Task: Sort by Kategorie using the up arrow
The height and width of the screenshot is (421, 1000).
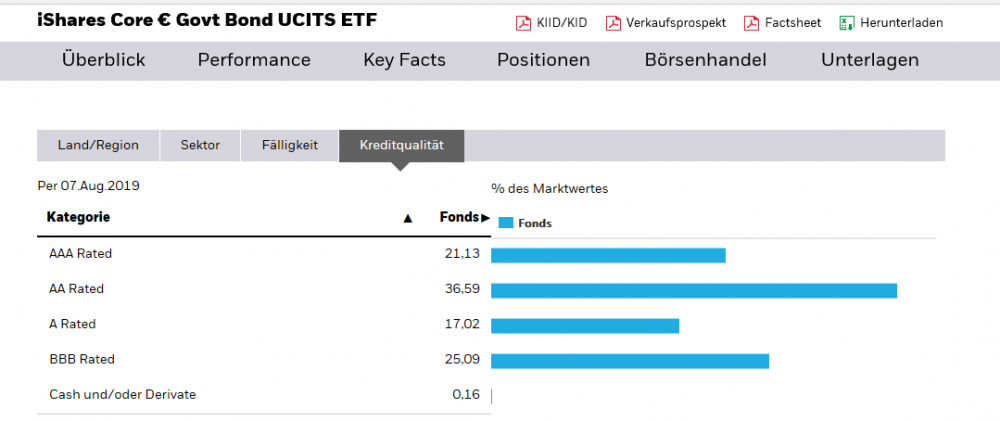Action: click(x=407, y=218)
